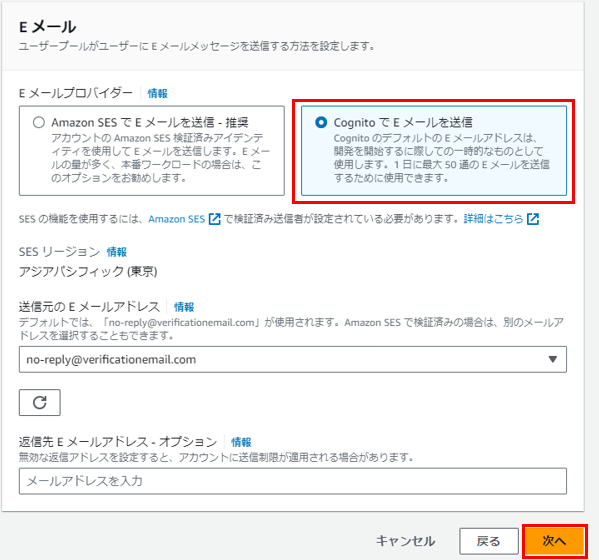Open the no-reply@verificationemail.com dropdown
Screen dimensions: 599x560
click(293, 359)
